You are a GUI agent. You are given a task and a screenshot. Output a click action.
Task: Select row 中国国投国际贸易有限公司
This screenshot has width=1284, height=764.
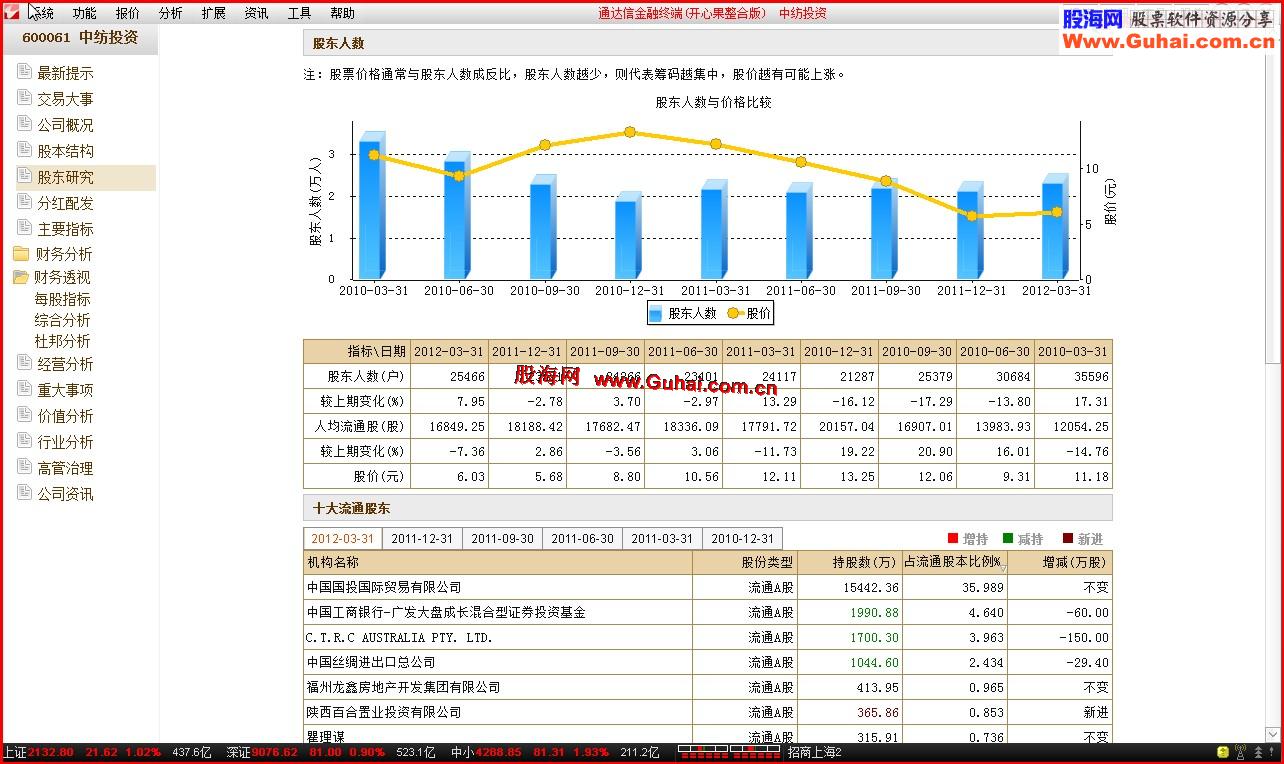(x=707, y=587)
